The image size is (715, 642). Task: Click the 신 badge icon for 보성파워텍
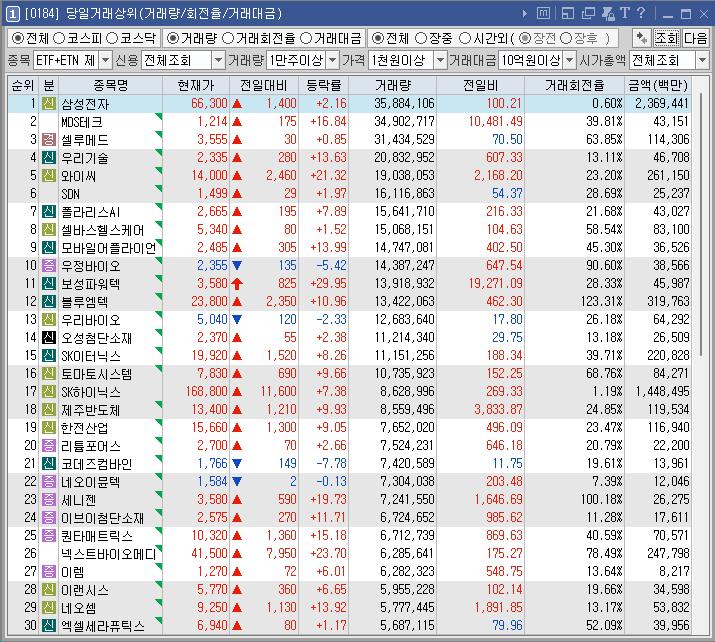49,284
